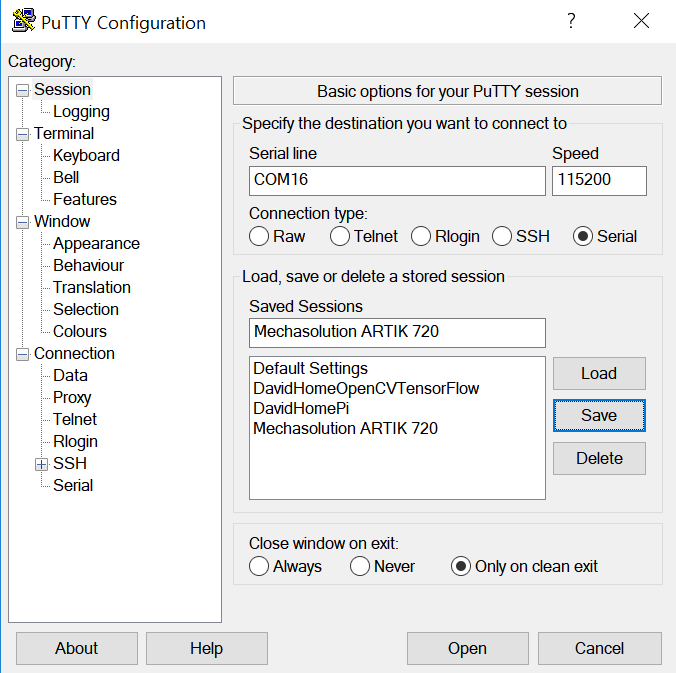The image size is (676, 673).
Task: Click the Save session button
Action: pyautogui.click(x=599, y=415)
